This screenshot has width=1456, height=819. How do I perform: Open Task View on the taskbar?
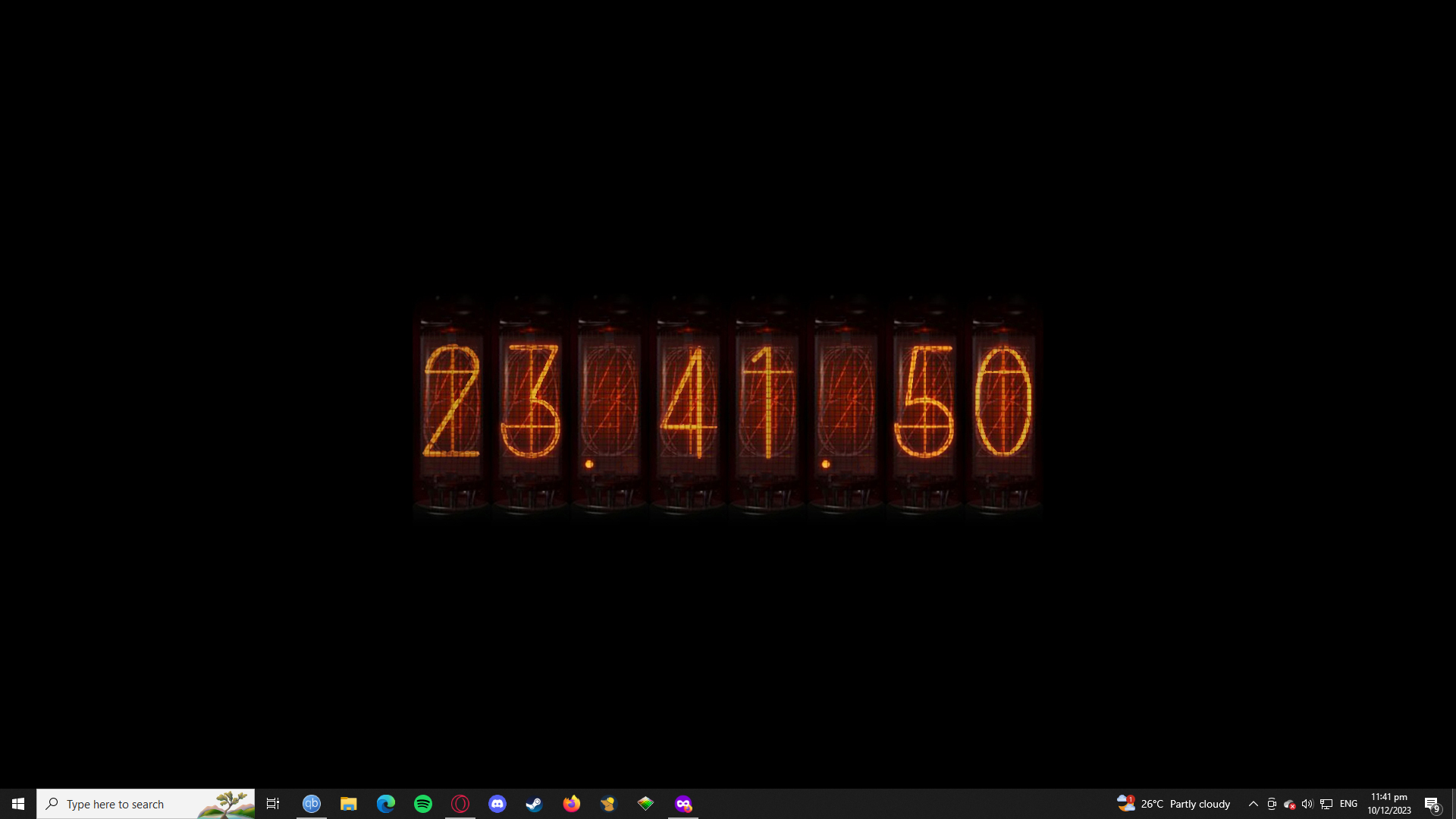pyautogui.click(x=273, y=804)
